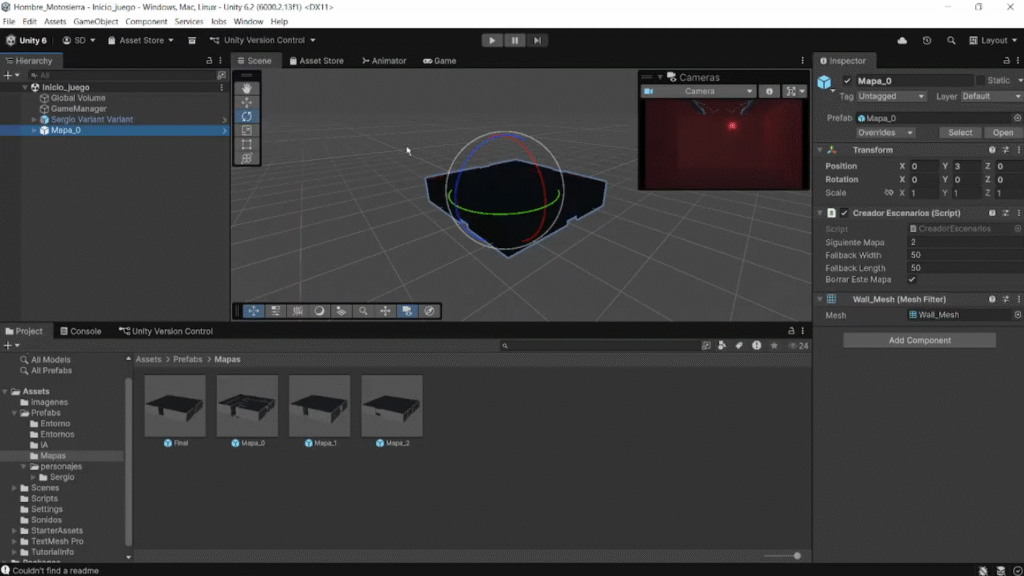Open the cloud services icon
The height and width of the screenshot is (576, 1024).
pyautogui.click(x=902, y=41)
